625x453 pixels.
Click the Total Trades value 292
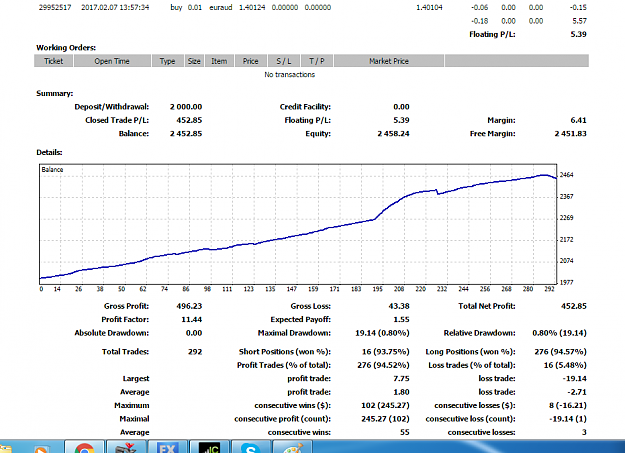(195, 352)
